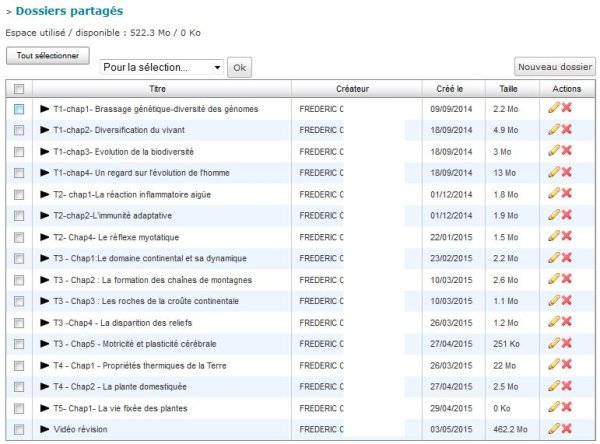
Task: Open the 'Pour la sélection...' dropdown
Action: [x=162, y=67]
